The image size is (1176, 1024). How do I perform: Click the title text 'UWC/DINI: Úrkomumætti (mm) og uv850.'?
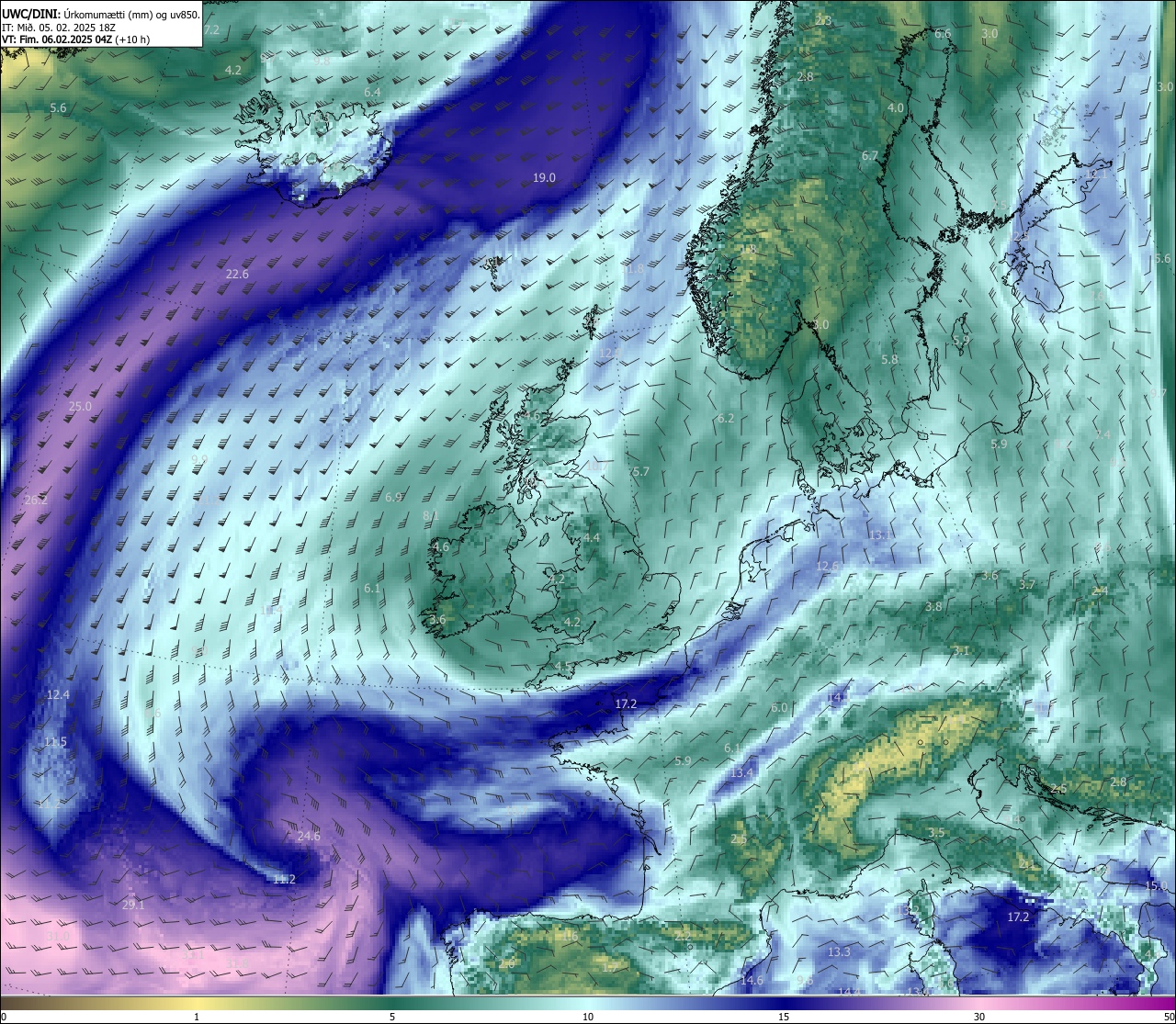pos(100,14)
